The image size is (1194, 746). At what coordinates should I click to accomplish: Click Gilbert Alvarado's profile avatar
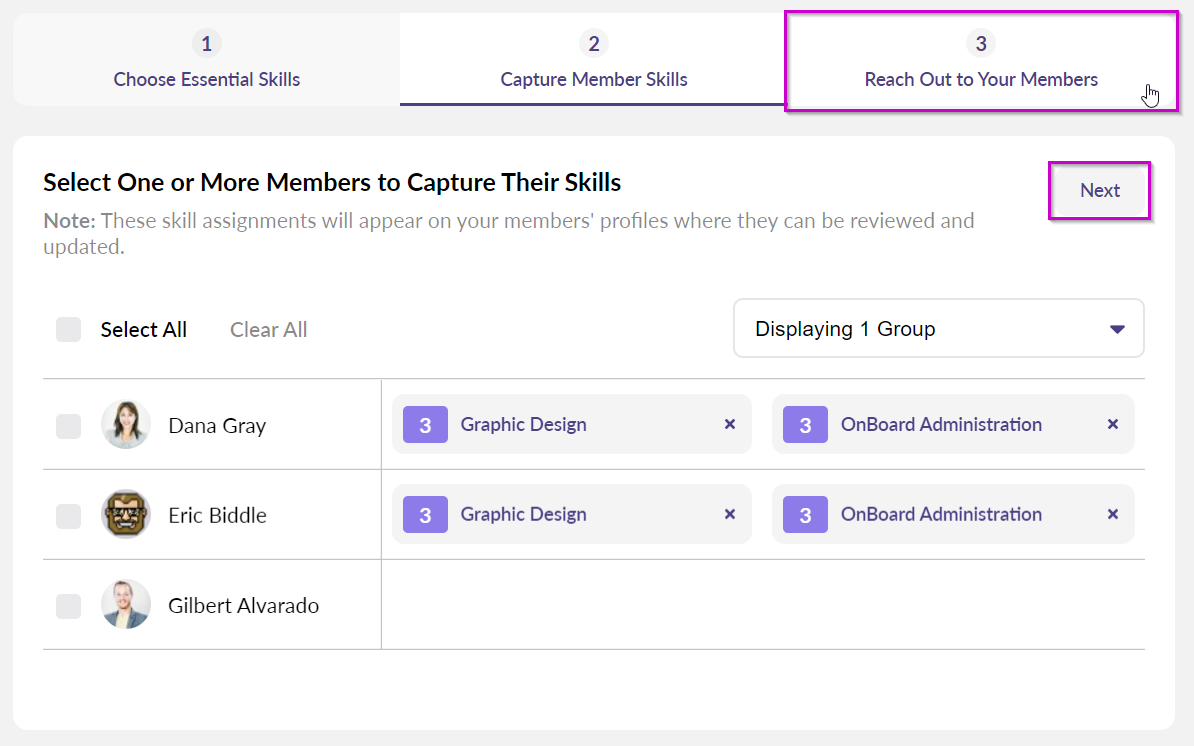click(x=126, y=605)
